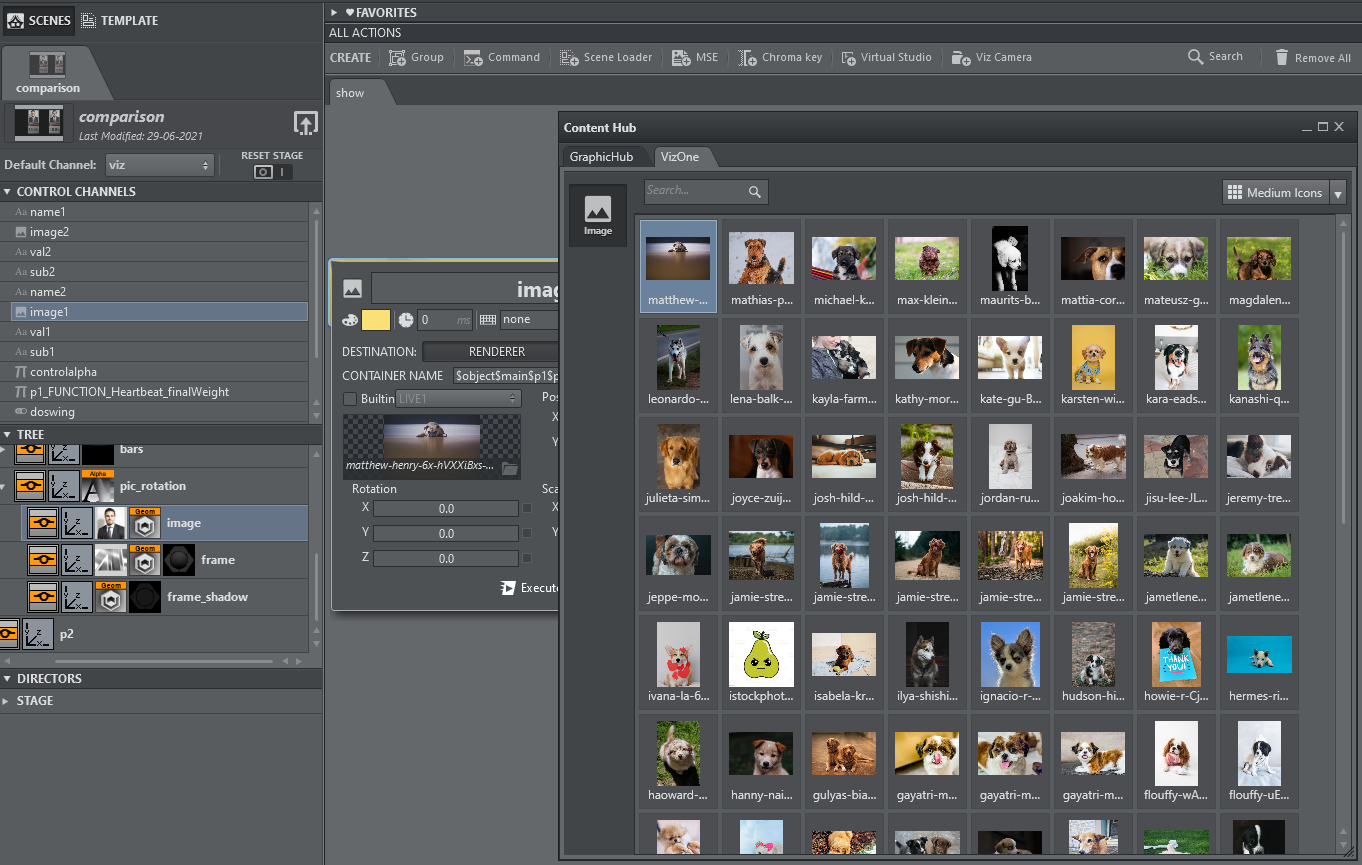Click the magnifier icon in Content Hub search
This screenshot has width=1362, height=865.
755,192
